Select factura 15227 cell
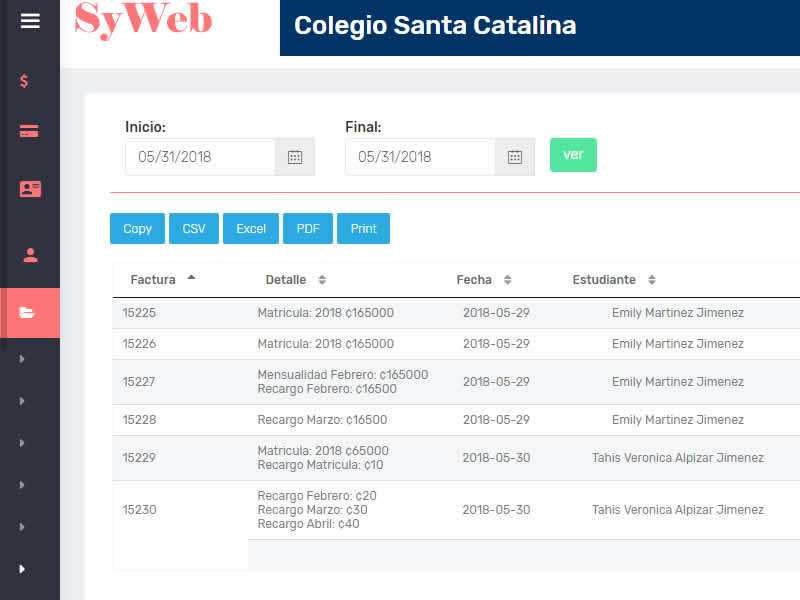The height and width of the screenshot is (600, 800). [x=139, y=382]
